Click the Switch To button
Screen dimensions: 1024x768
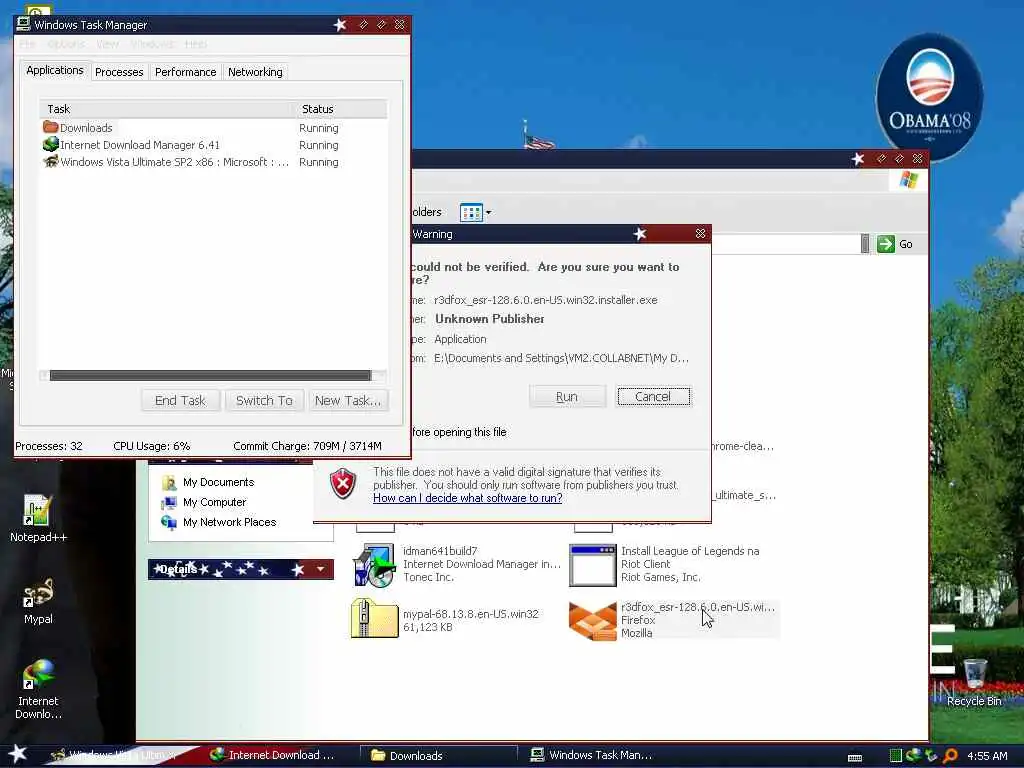[x=264, y=400]
